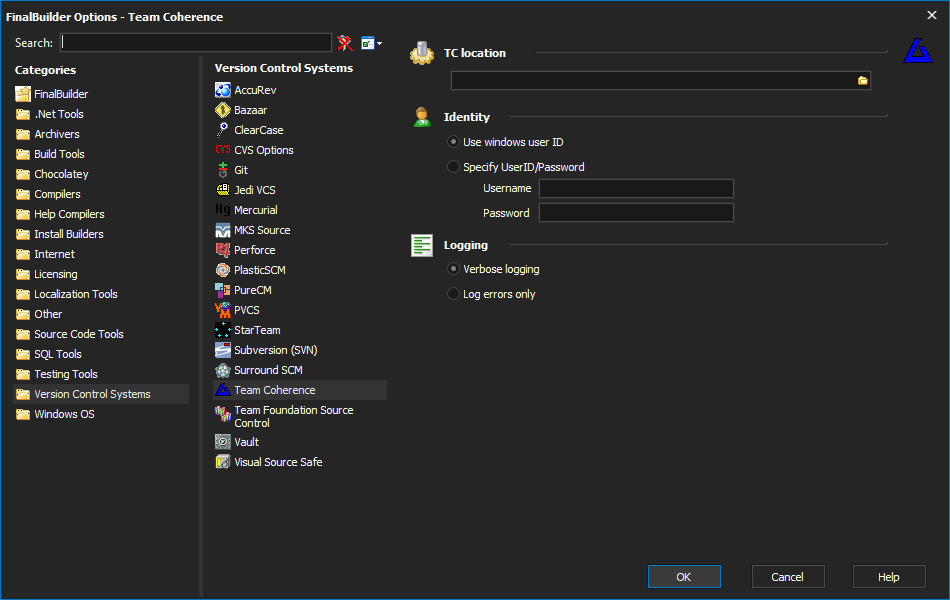
Task: Select Specify UserID/Password radio button
Action: (x=453, y=167)
